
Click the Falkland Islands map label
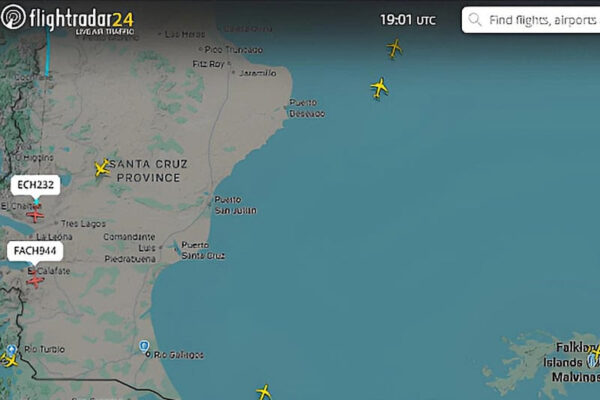(573, 362)
